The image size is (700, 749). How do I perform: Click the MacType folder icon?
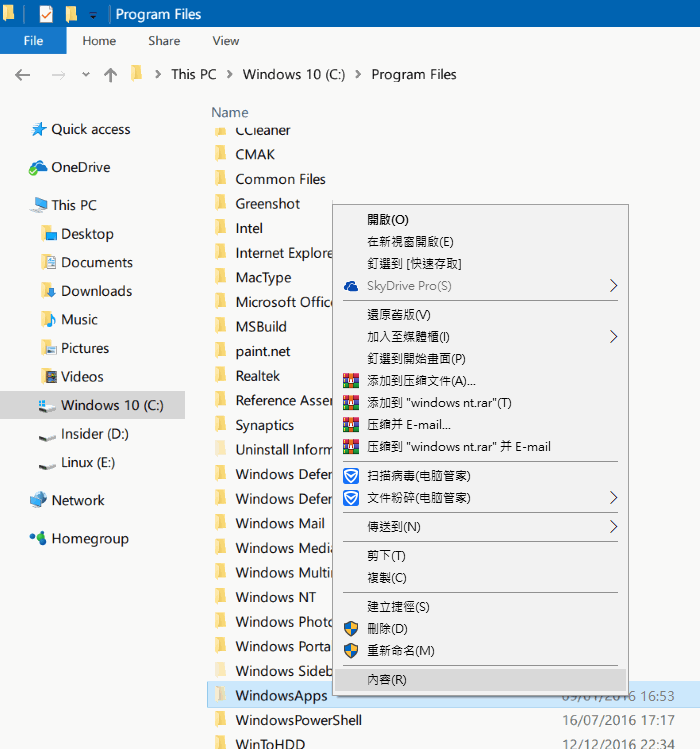221,277
